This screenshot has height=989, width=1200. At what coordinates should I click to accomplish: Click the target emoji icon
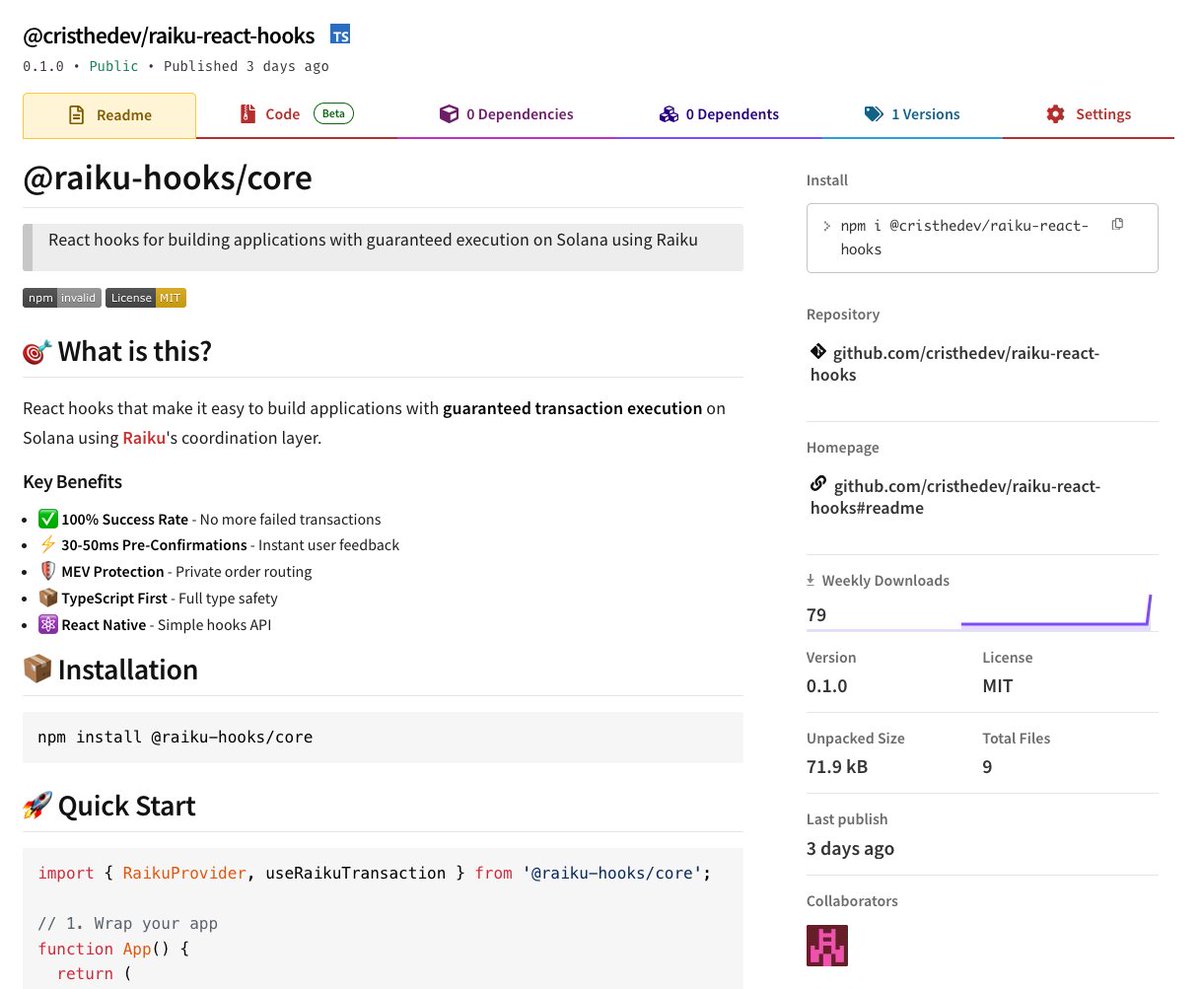37,352
